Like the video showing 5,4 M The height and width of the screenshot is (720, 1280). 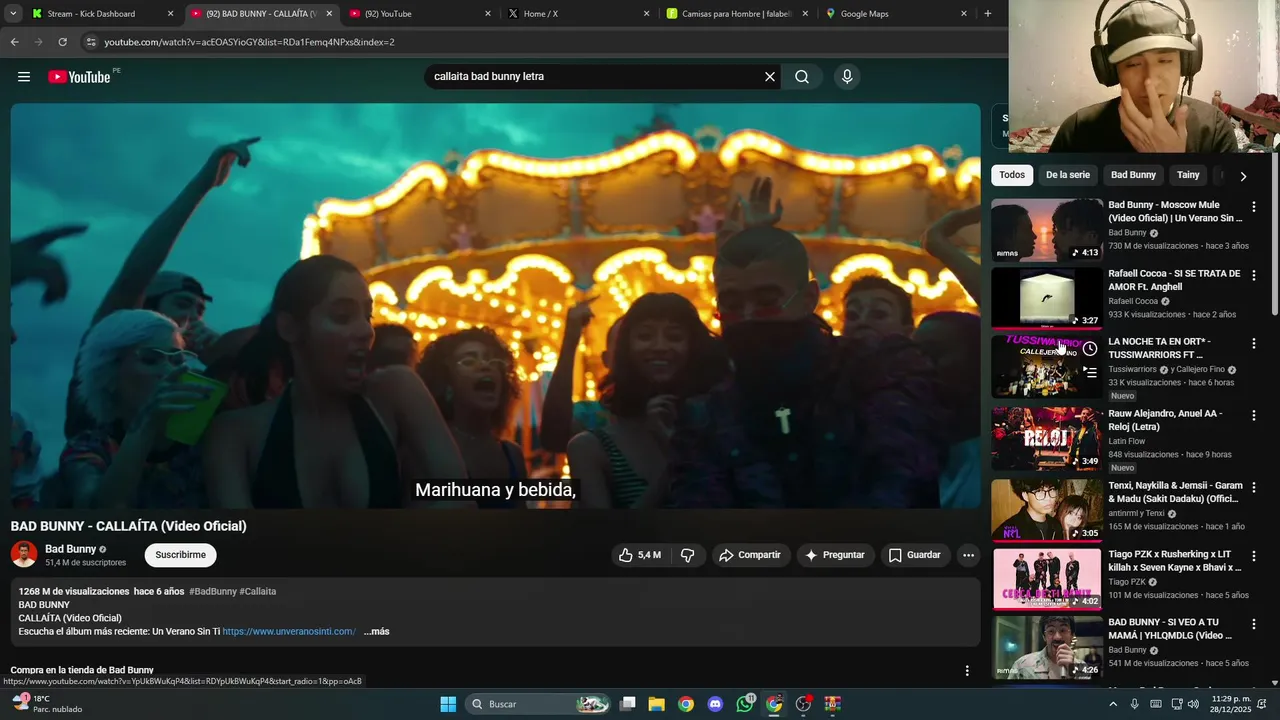[639, 555]
